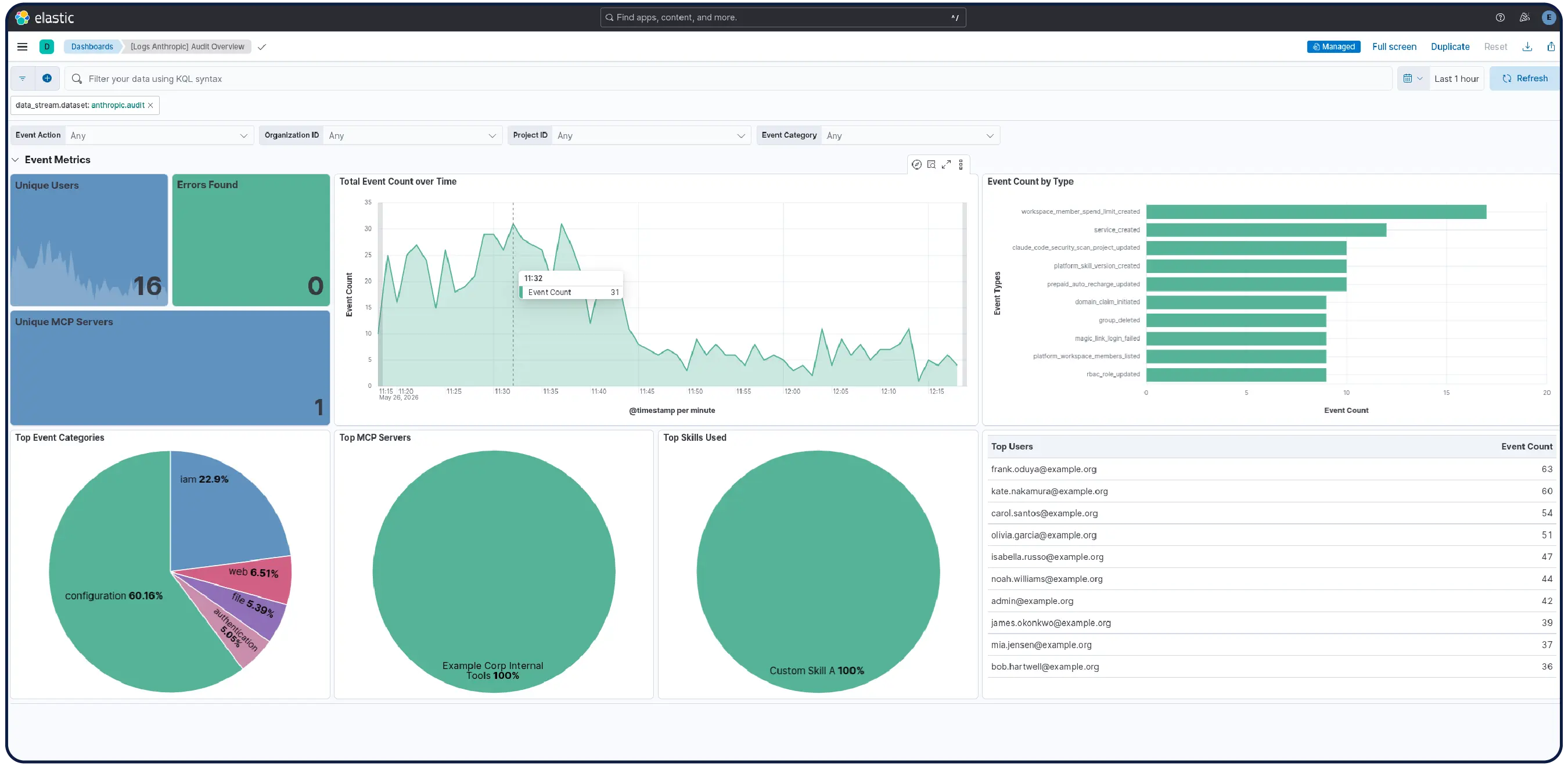The image size is (1568, 766).
Task: Click the export download icon
Action: 1527,47
